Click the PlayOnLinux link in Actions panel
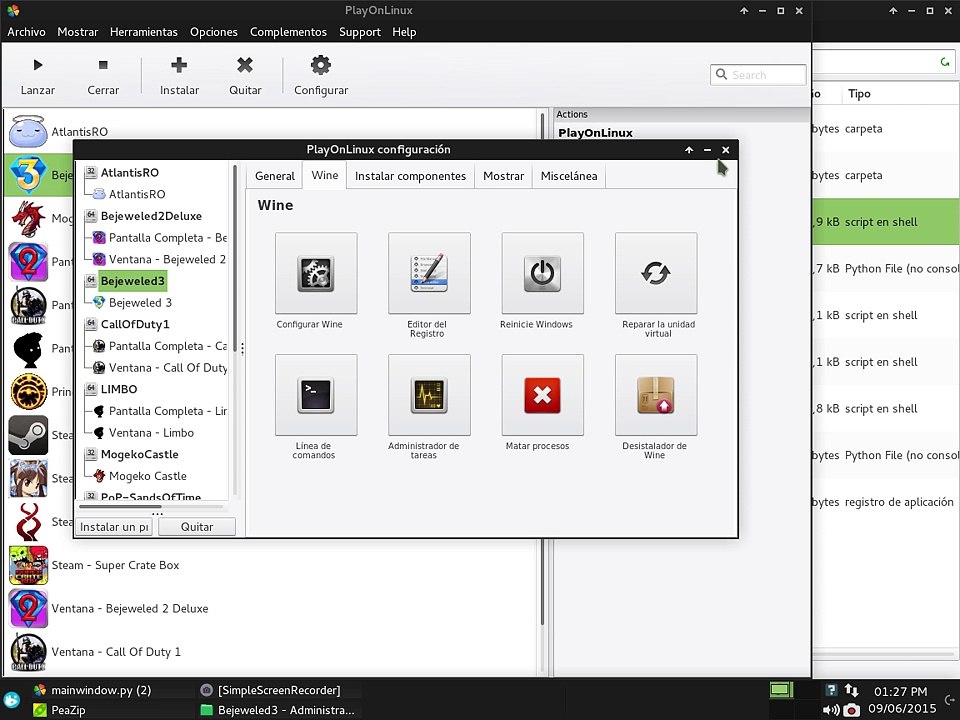The image size is (960, 720). [595, 133]
